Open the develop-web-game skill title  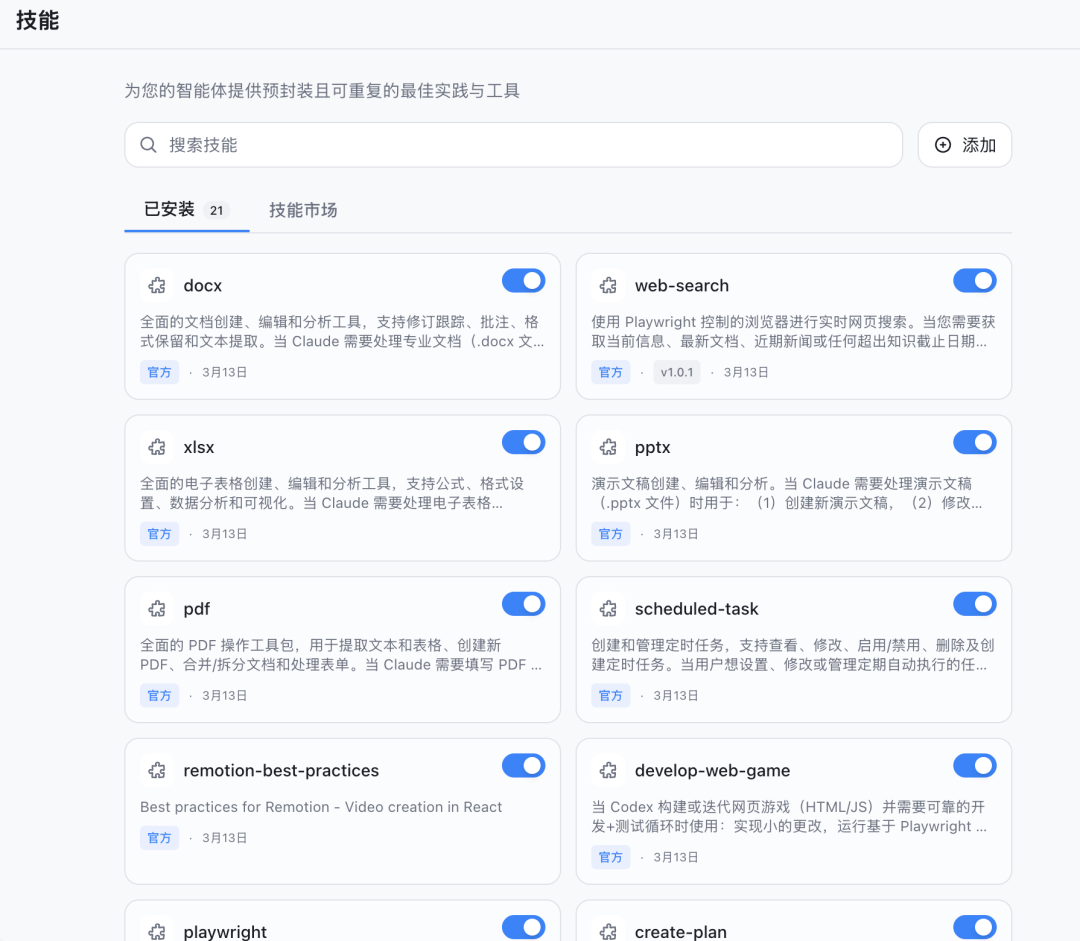[x=712, y=770]
